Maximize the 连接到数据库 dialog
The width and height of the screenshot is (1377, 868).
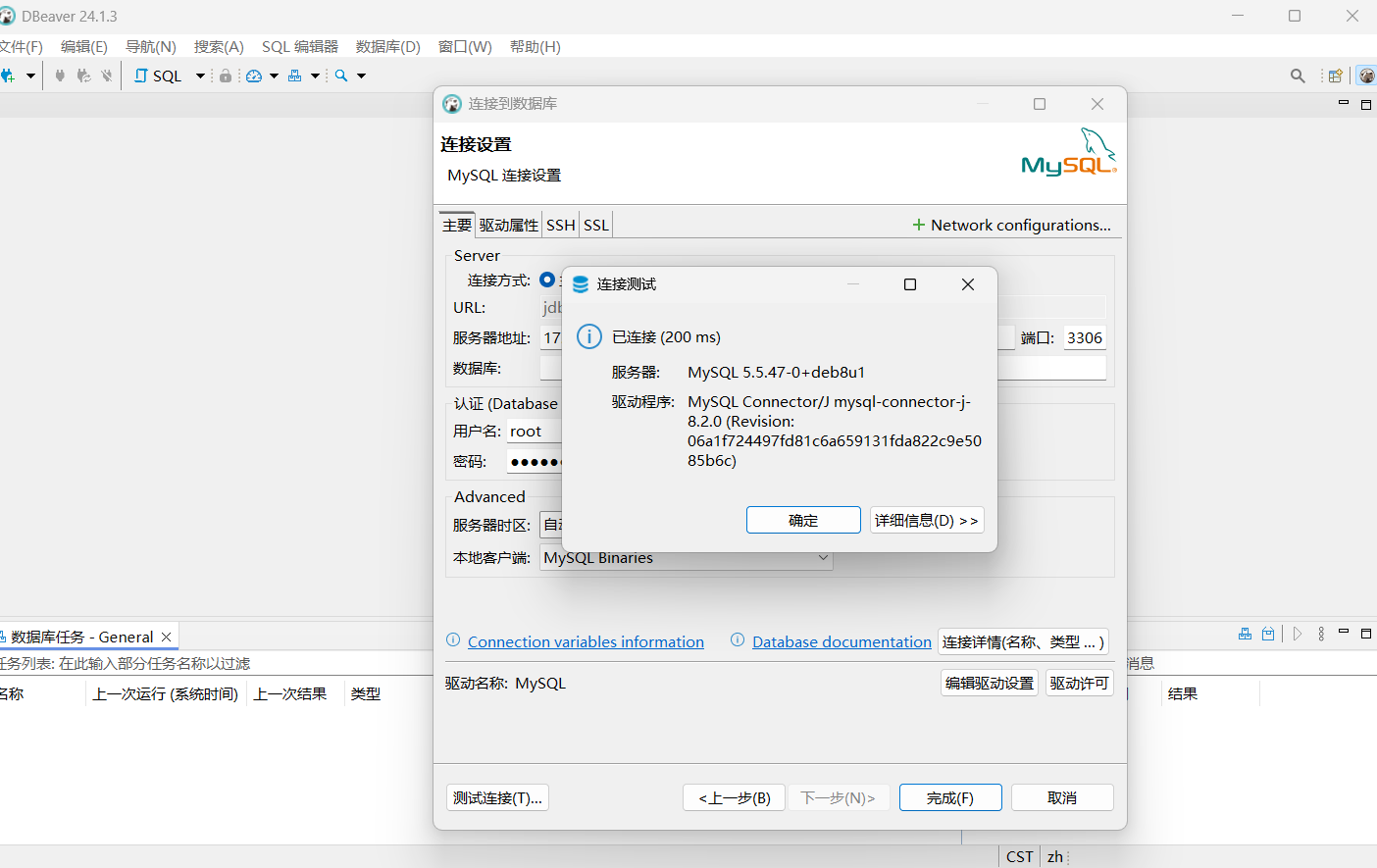1040,104
